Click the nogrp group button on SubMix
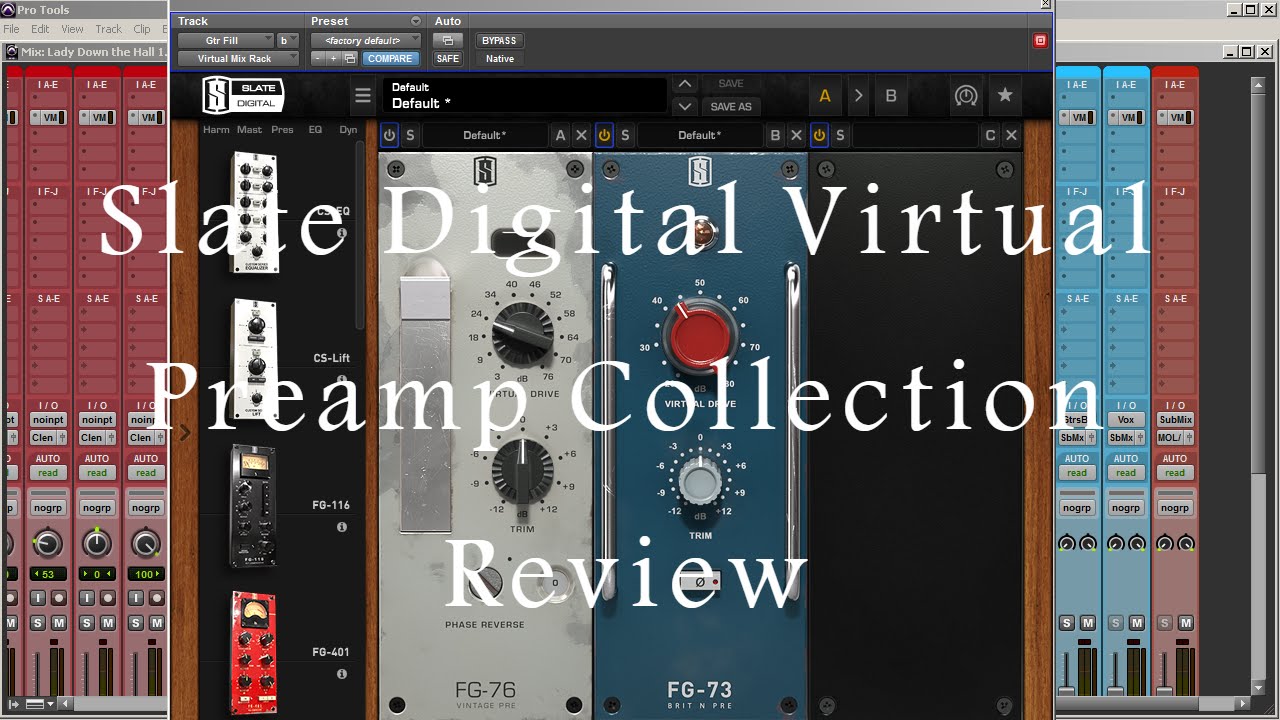Screen dimensions: 1280x720 coord(1175,507)
